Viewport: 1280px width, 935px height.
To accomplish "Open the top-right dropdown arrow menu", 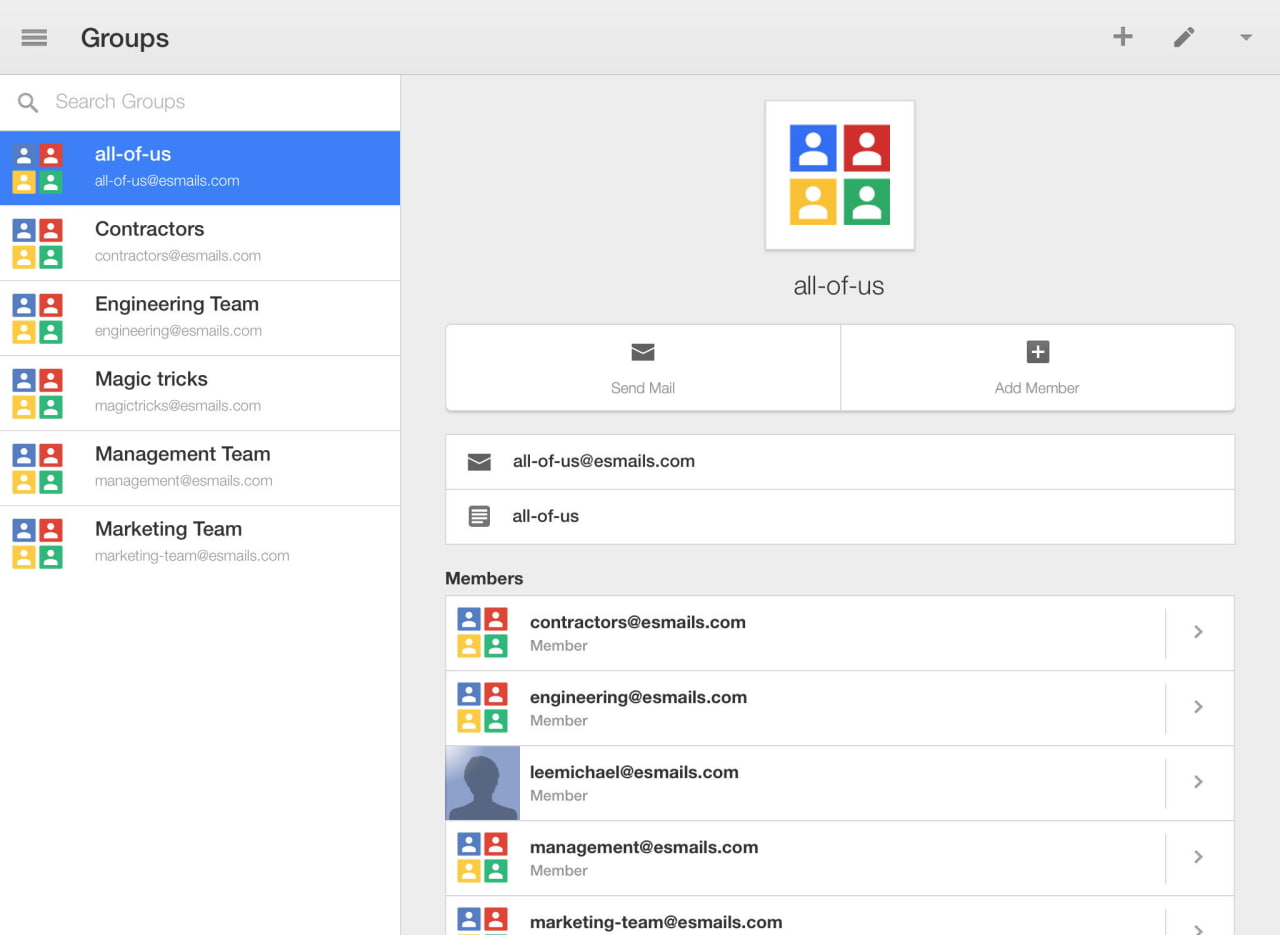I will tap(1245, 38).
